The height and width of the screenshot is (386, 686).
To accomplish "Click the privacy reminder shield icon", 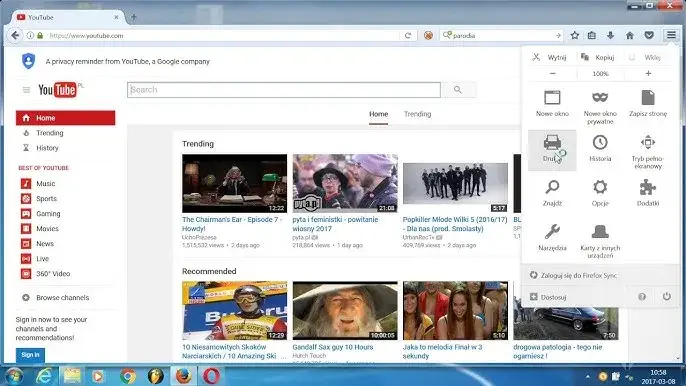I will click(28, 61).
